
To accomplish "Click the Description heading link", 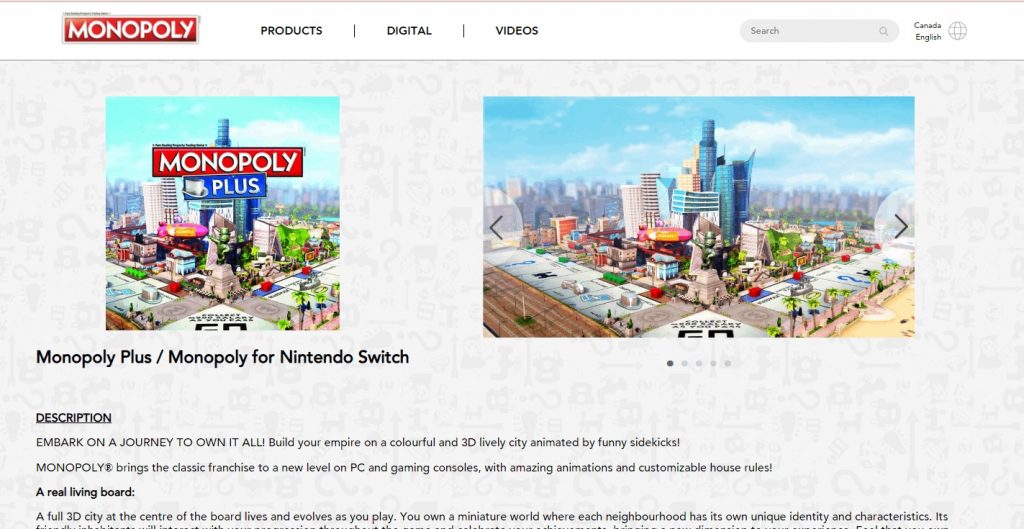I will (73, 418).
